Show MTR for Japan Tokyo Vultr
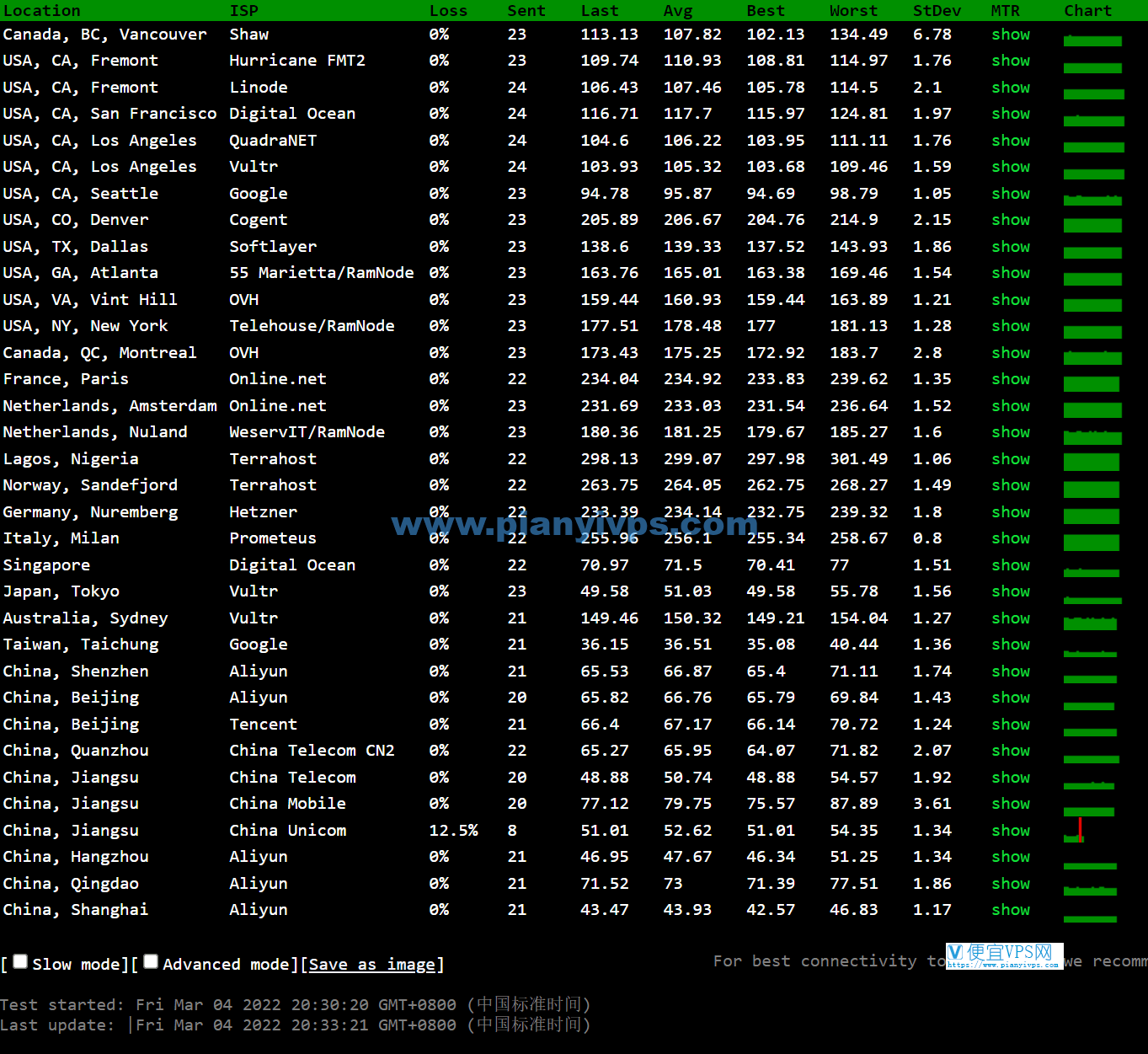The width and height of the screenshot is (1148, 1054). pos(1011,591)
